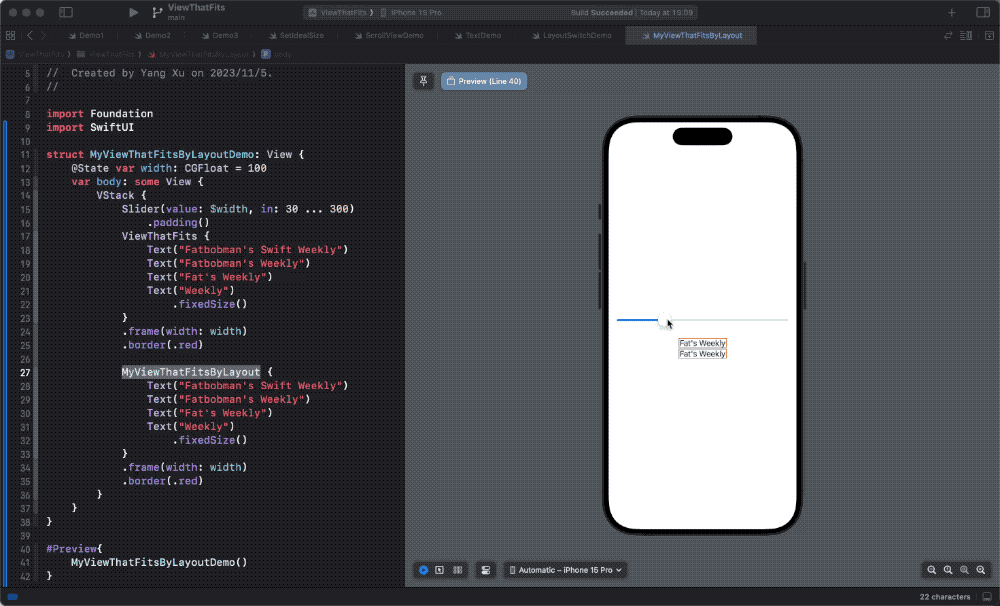Click the upper Fat's Weekly label in preview
The image size is (1000, 606).
pos(702,343)
